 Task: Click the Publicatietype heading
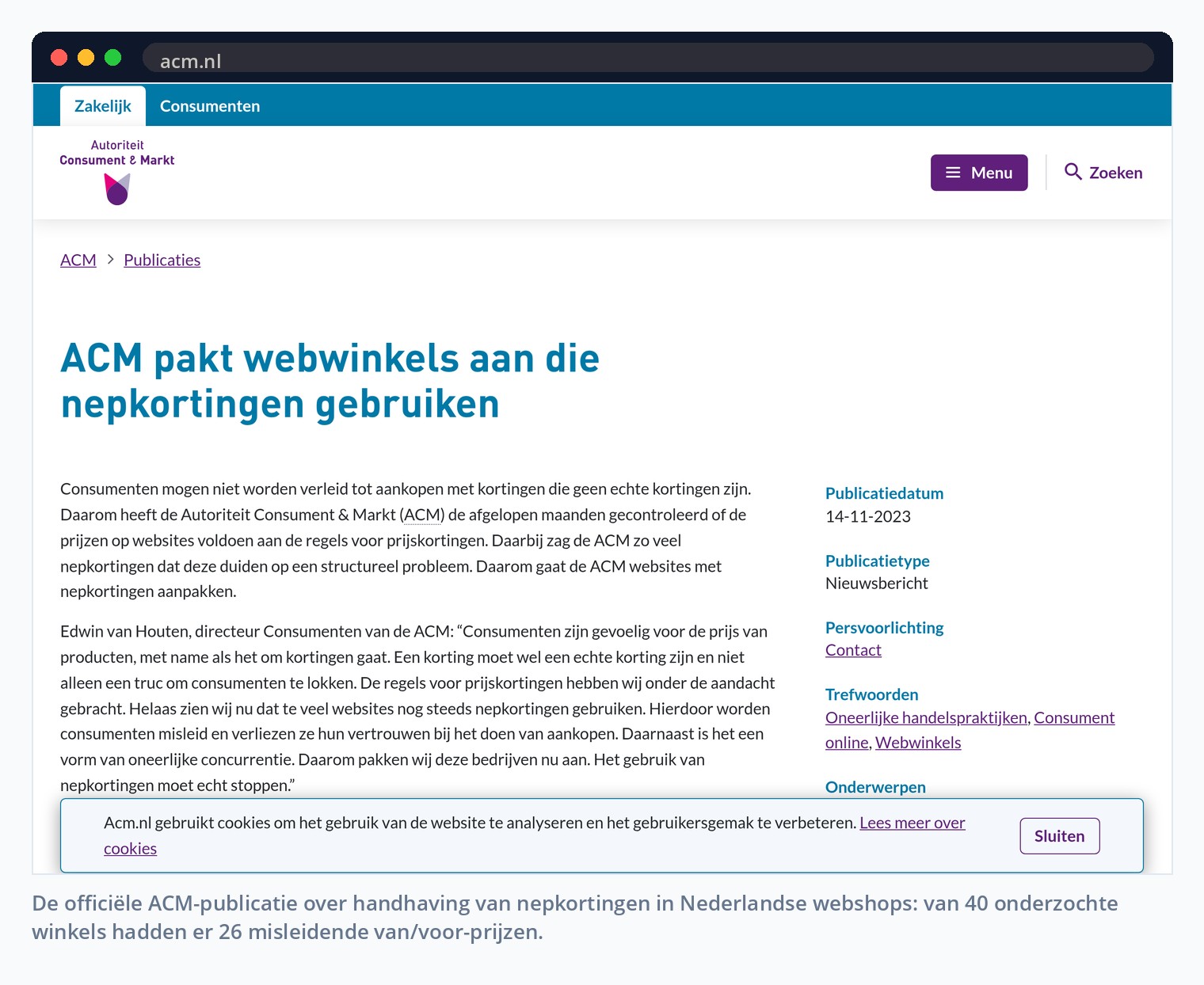pos(878,561)
